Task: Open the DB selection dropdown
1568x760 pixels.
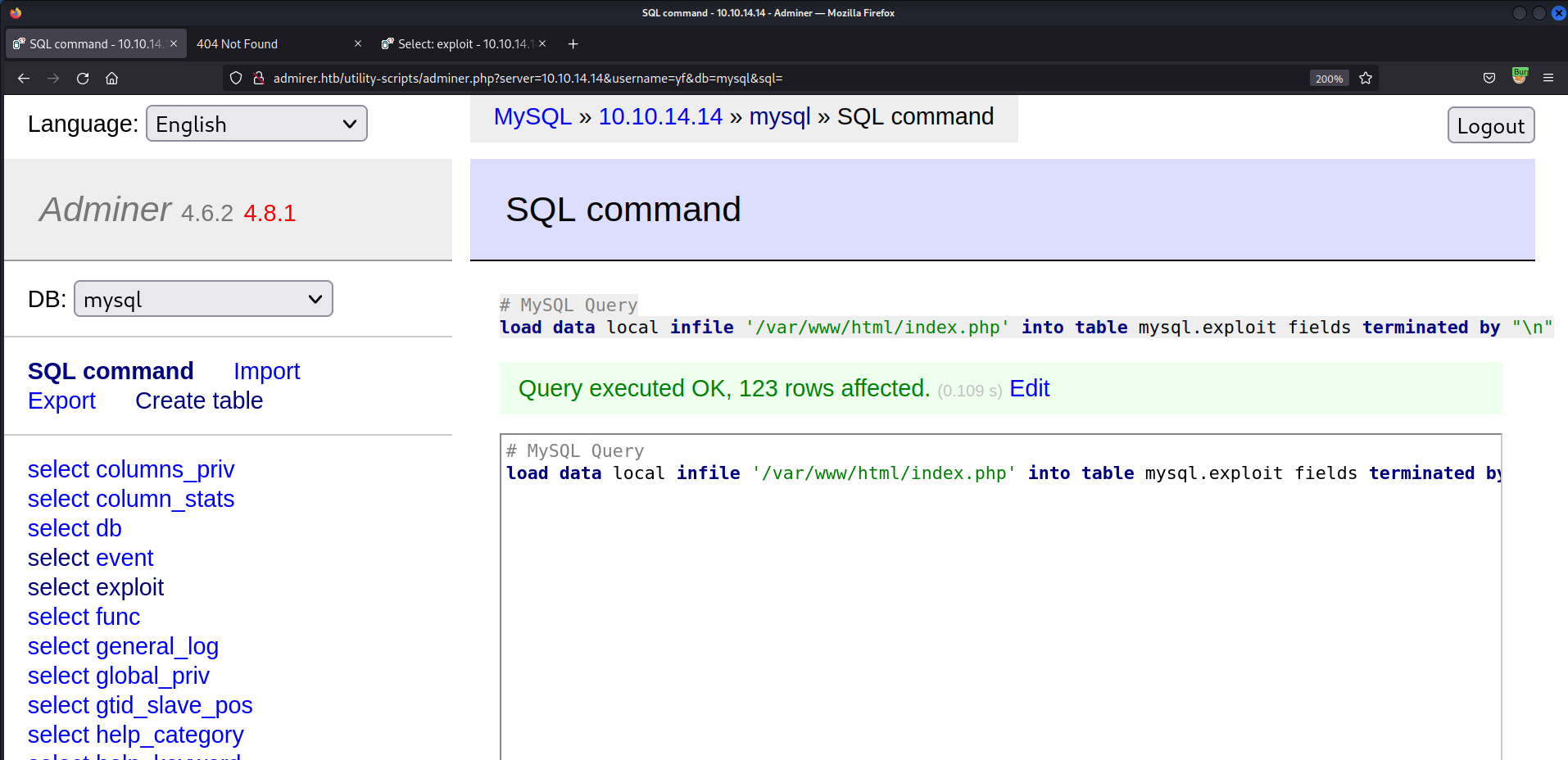Action: [x=203, y=299]
